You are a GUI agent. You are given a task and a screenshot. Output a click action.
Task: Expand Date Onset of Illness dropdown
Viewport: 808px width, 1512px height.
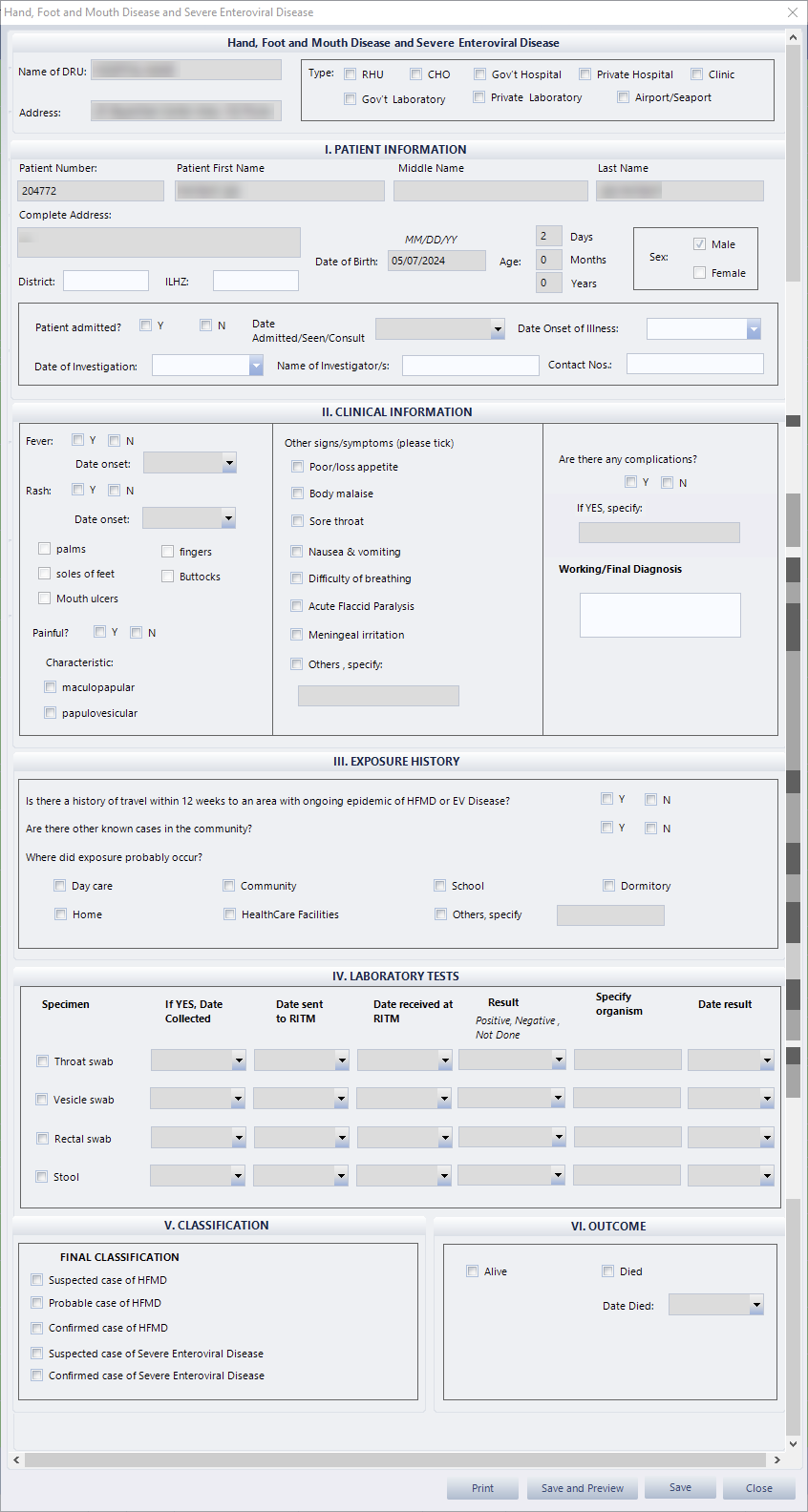[754, 329]
